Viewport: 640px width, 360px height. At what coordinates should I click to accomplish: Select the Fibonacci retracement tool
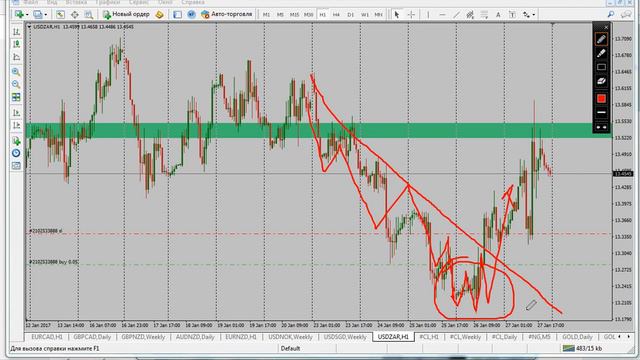484,15
